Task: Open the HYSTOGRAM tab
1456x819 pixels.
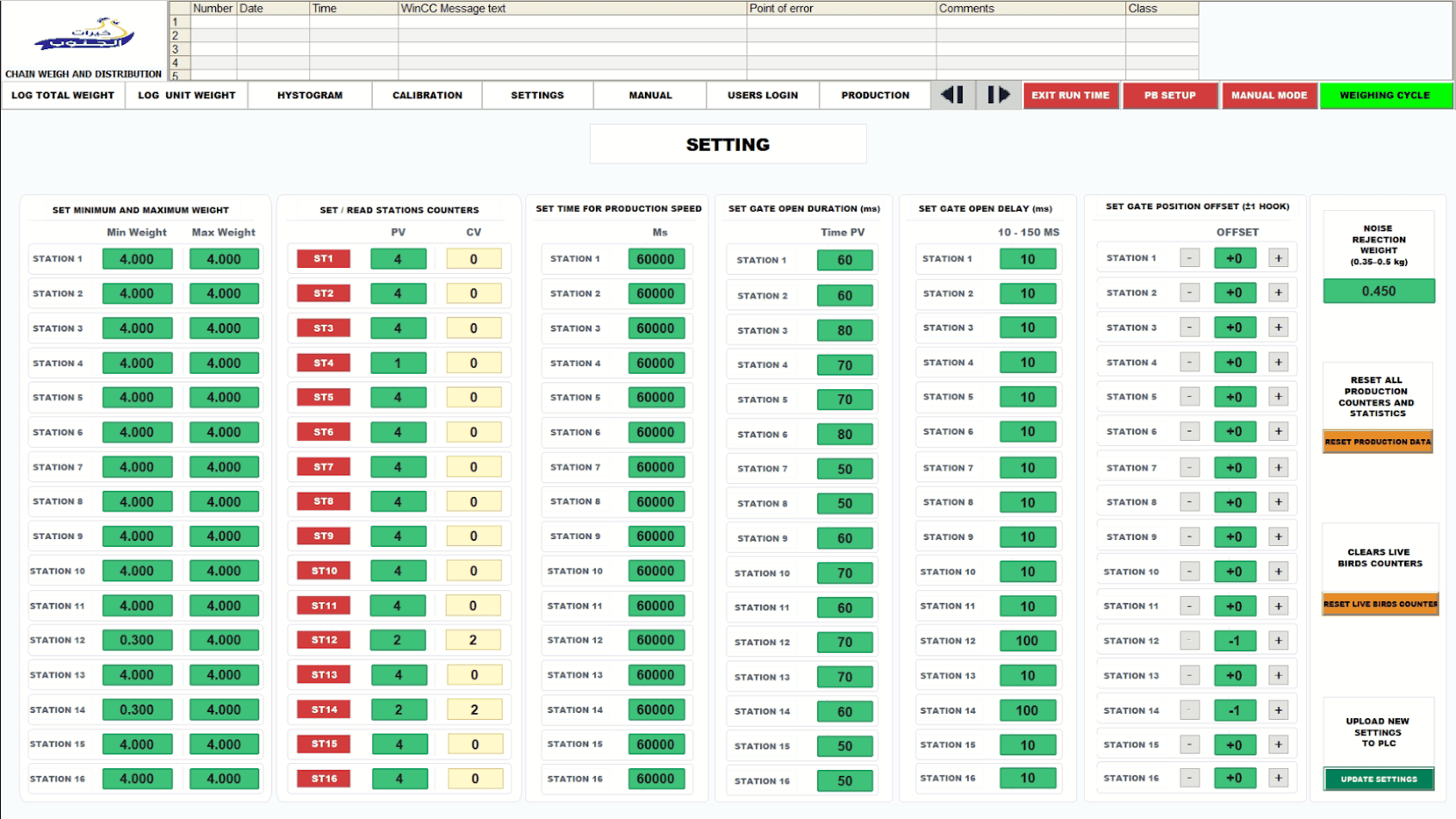Action: [x=310, y=96]
